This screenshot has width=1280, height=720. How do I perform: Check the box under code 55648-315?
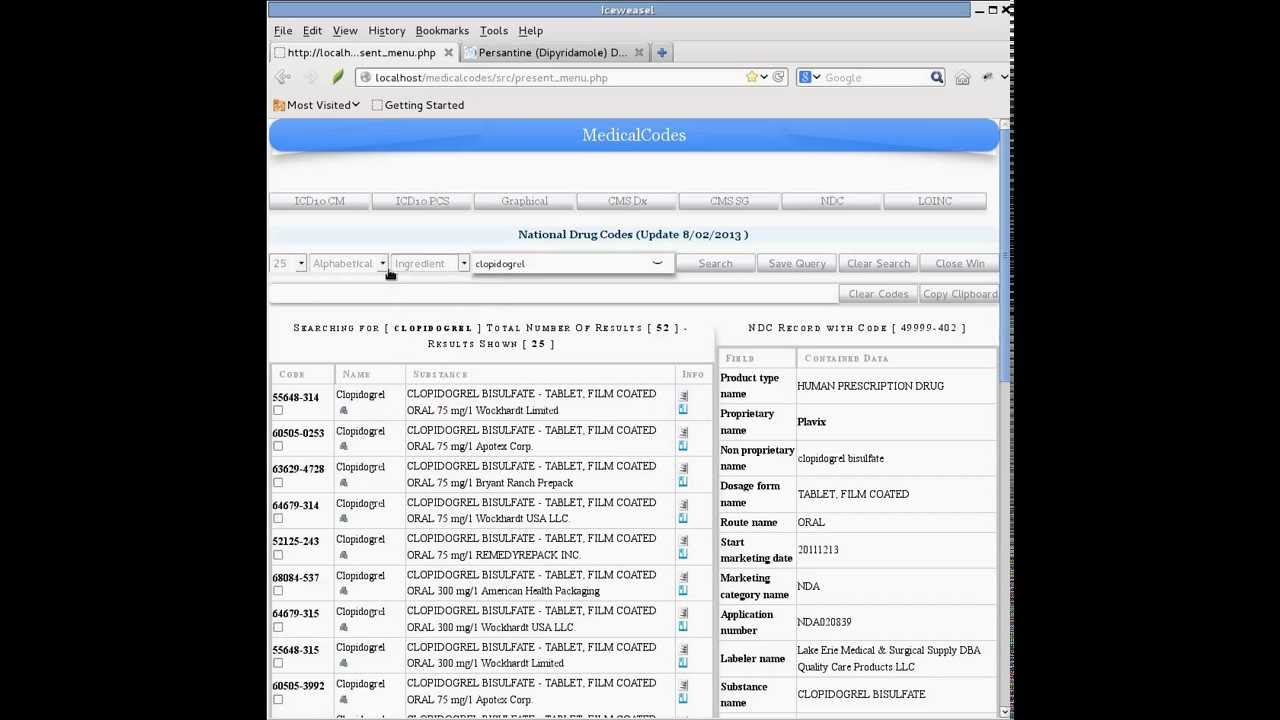click(x=278, y=663)
